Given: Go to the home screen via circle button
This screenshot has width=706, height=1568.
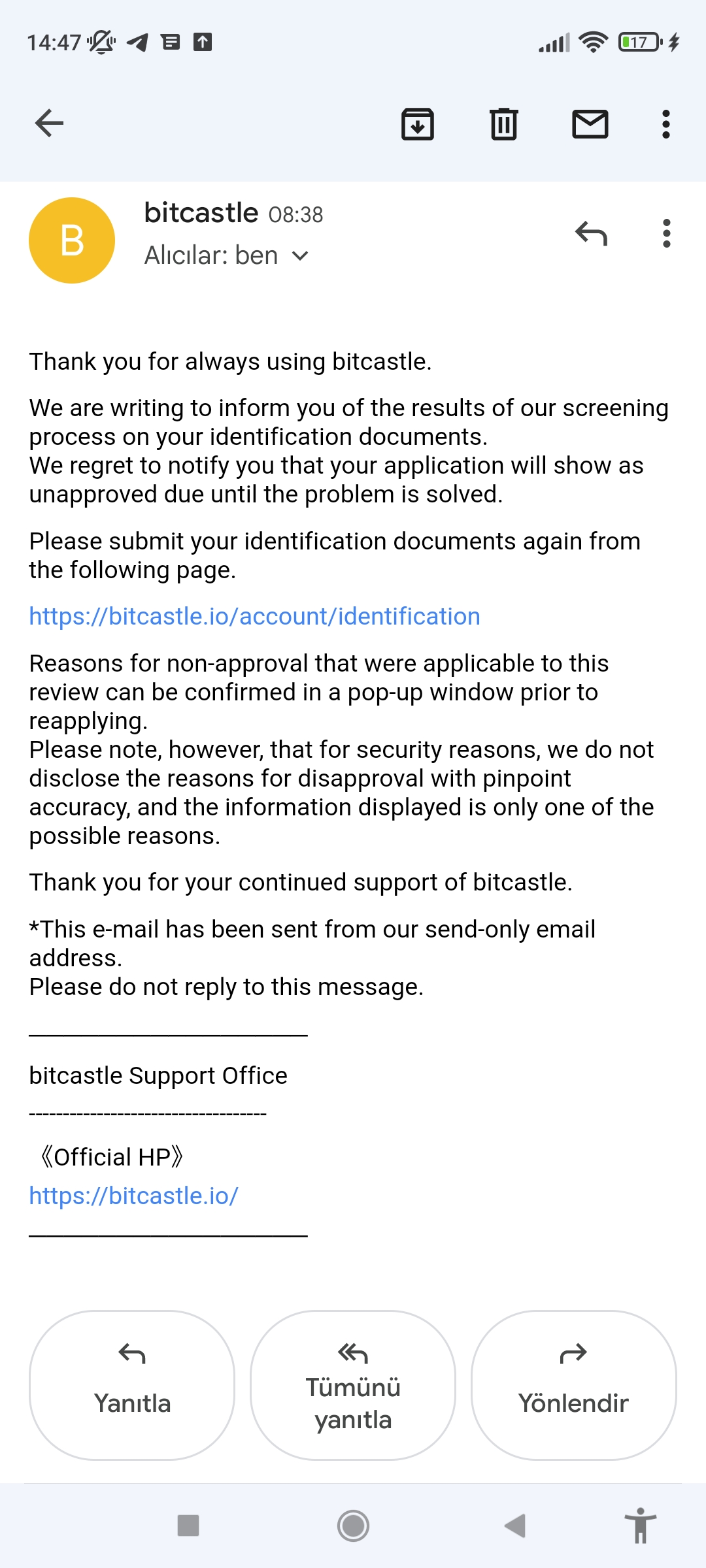Looking at the screenshot, I should point(353,1526).
